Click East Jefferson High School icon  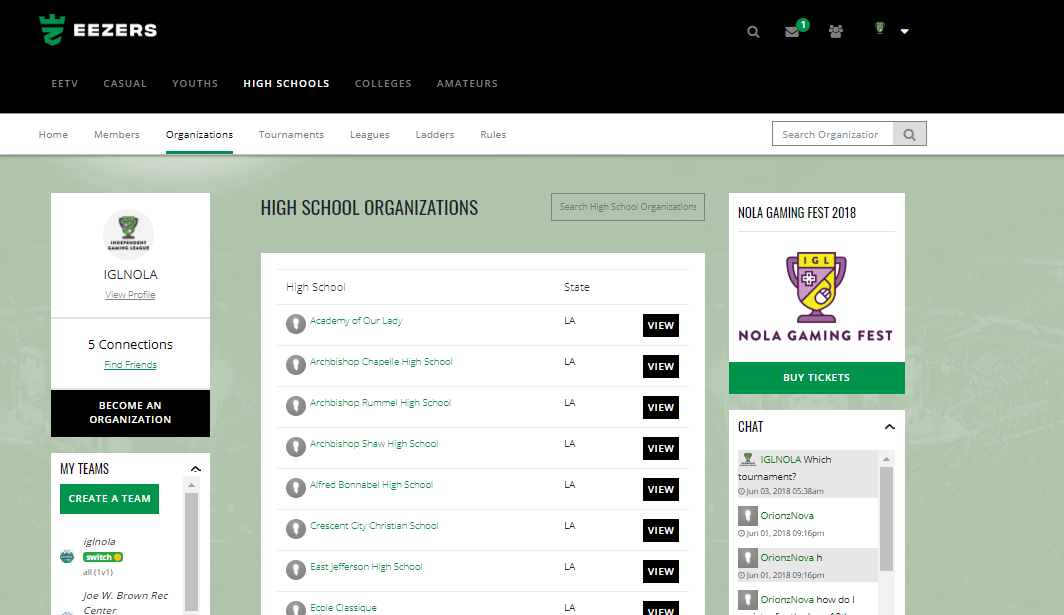[296, 570]
